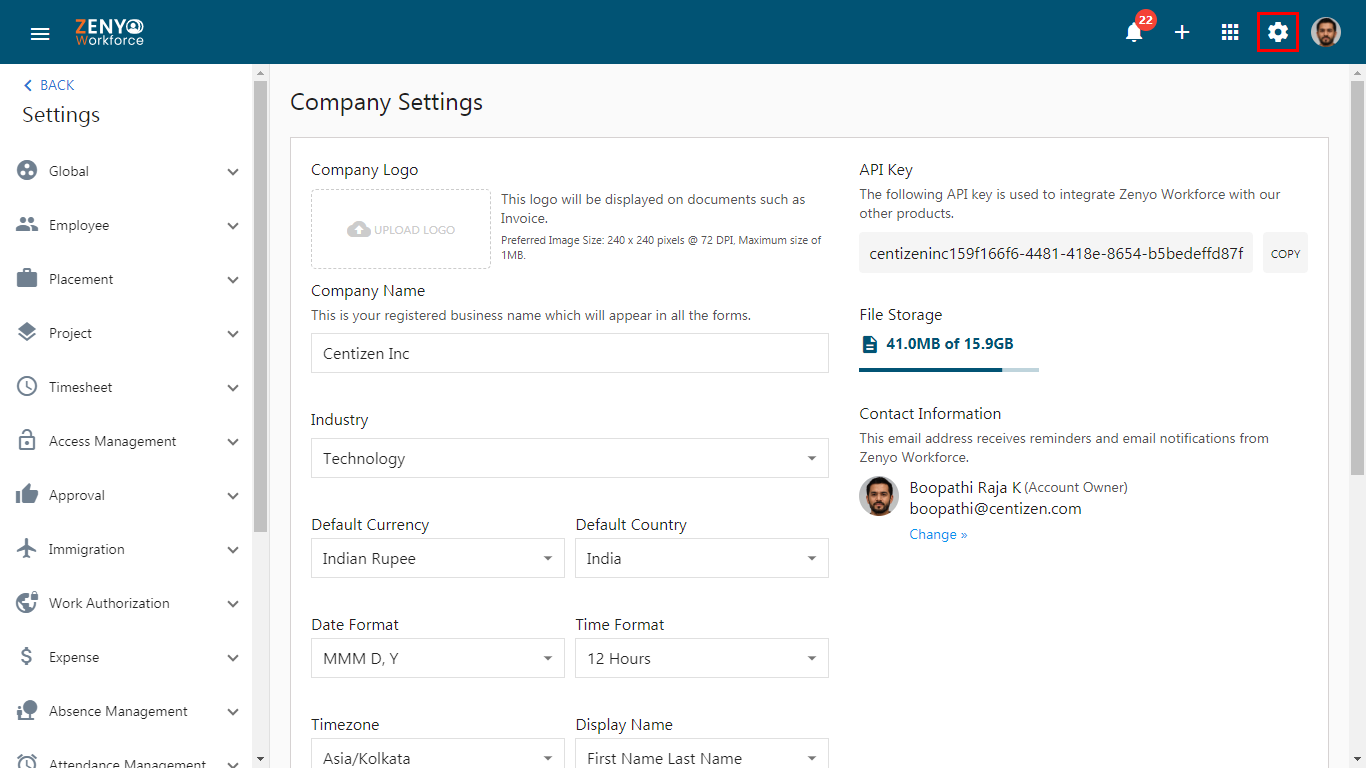Click the Project layers icon
The width and height of the screenshot is (1366, 768).
pos(27,332)
